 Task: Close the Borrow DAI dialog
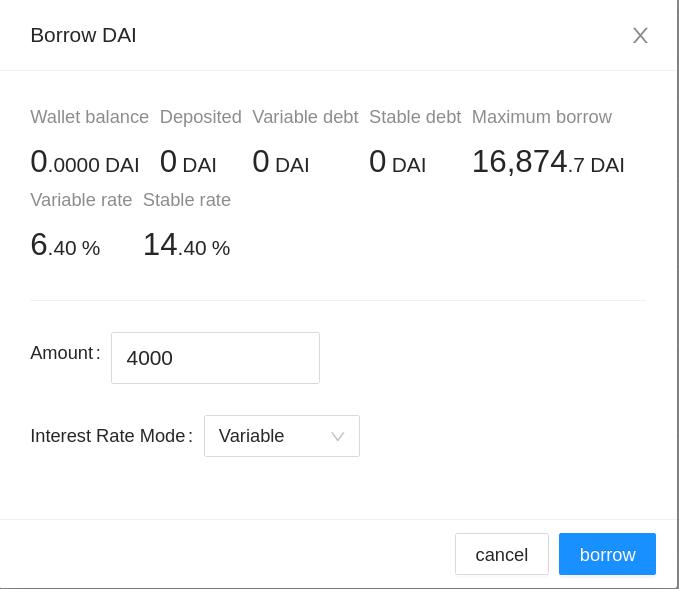click(640, 36)
